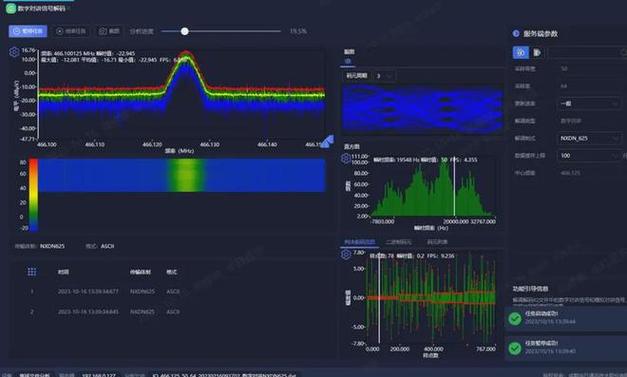
Task: Click the 19.5% speed value
Action: tap(298, 31)
